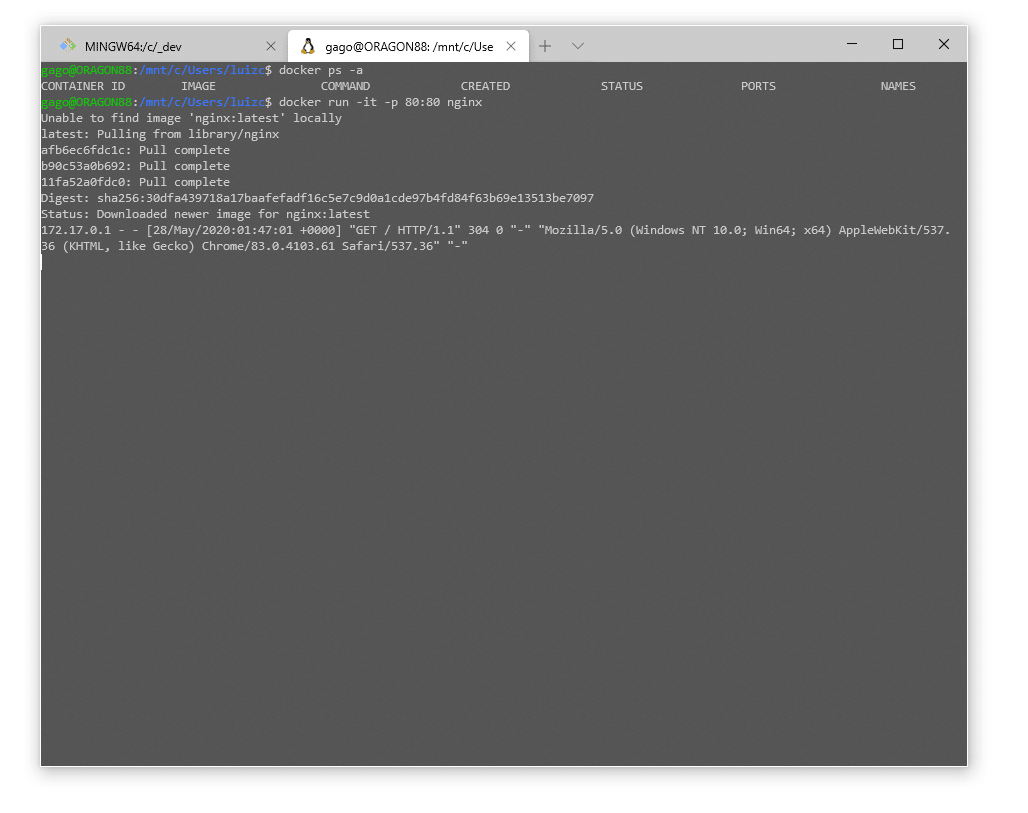Click the NAMES column header
The height and width of the screenshot is (813, 1028).
pos(898,87)
